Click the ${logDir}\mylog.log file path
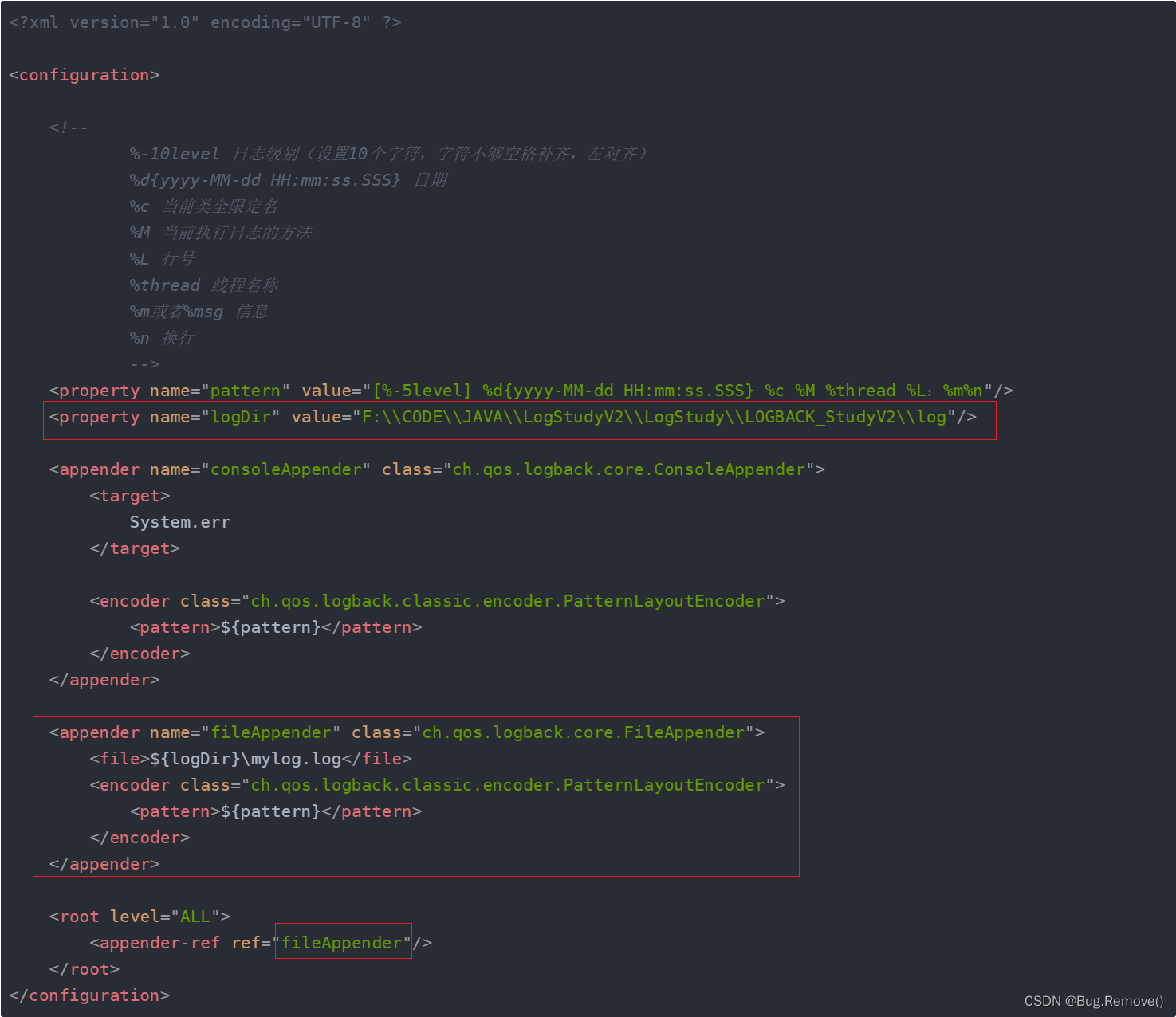 (246, 759)
